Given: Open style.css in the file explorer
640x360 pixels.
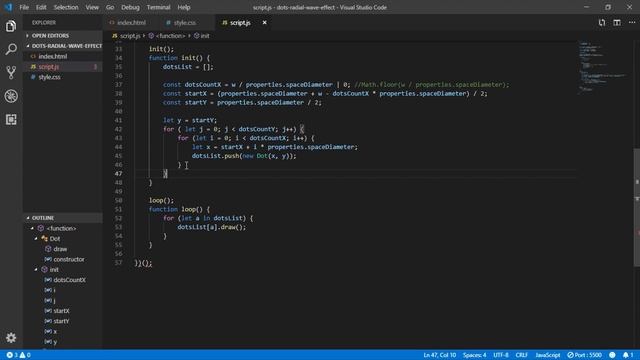Looking at the screenshot, I should click(x=62, y=77).
